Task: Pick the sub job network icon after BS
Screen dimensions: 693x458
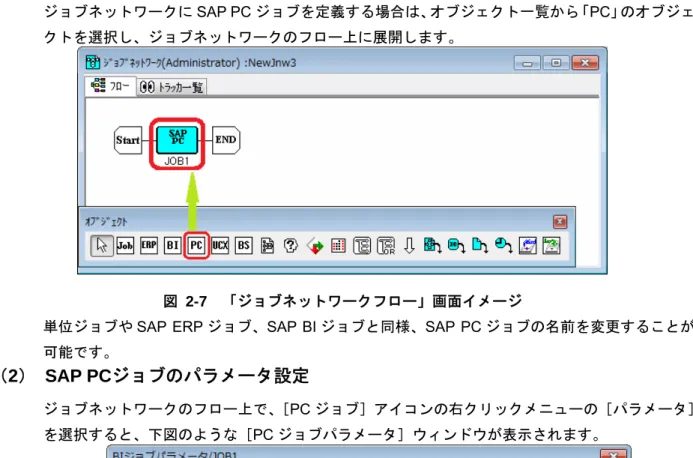Action: (267, 245)
